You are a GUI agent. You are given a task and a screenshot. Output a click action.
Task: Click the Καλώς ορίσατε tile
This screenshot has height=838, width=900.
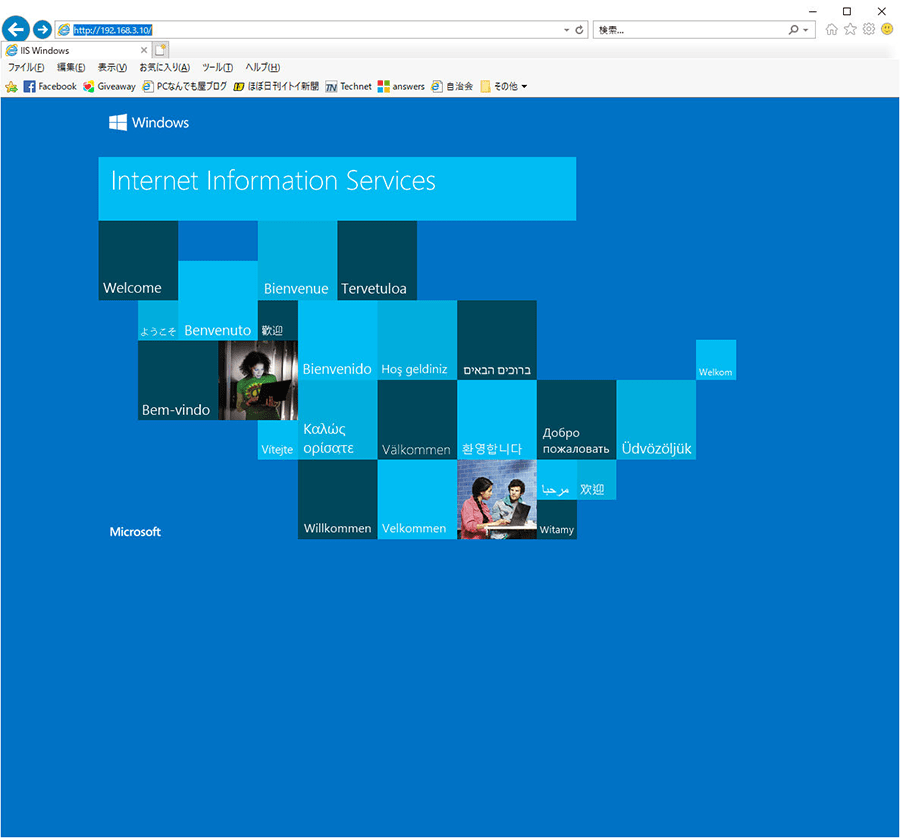tap(338, 420)
